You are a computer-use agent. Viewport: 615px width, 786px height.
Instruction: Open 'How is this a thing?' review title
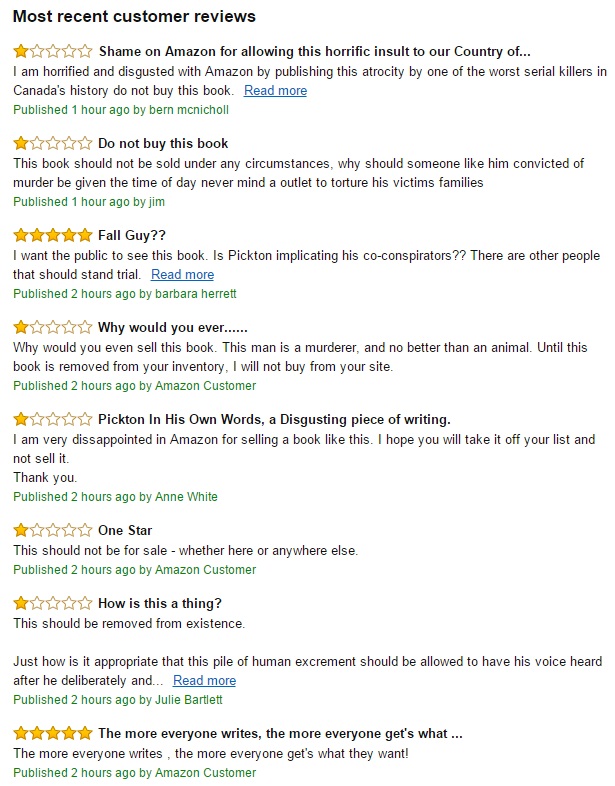coord(160,603)
